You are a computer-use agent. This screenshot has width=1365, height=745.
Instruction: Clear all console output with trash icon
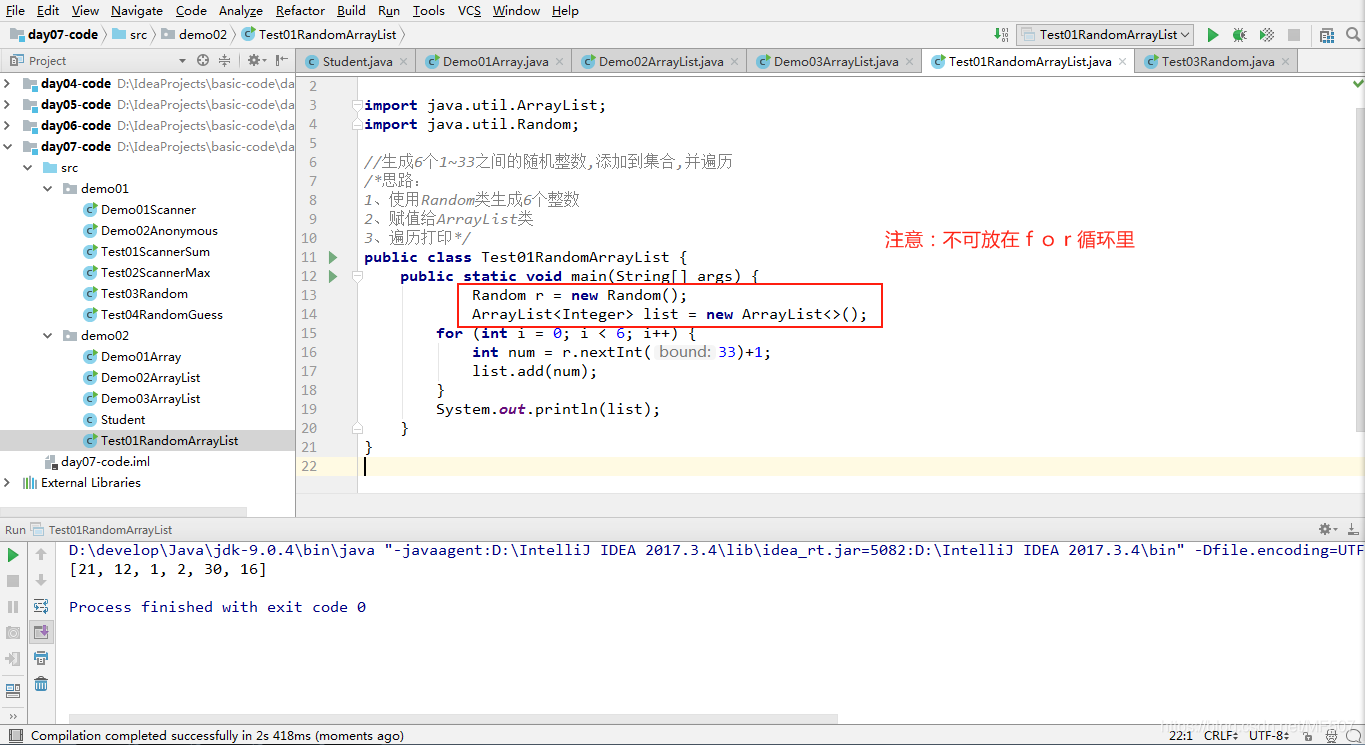(x=41, y=684)
